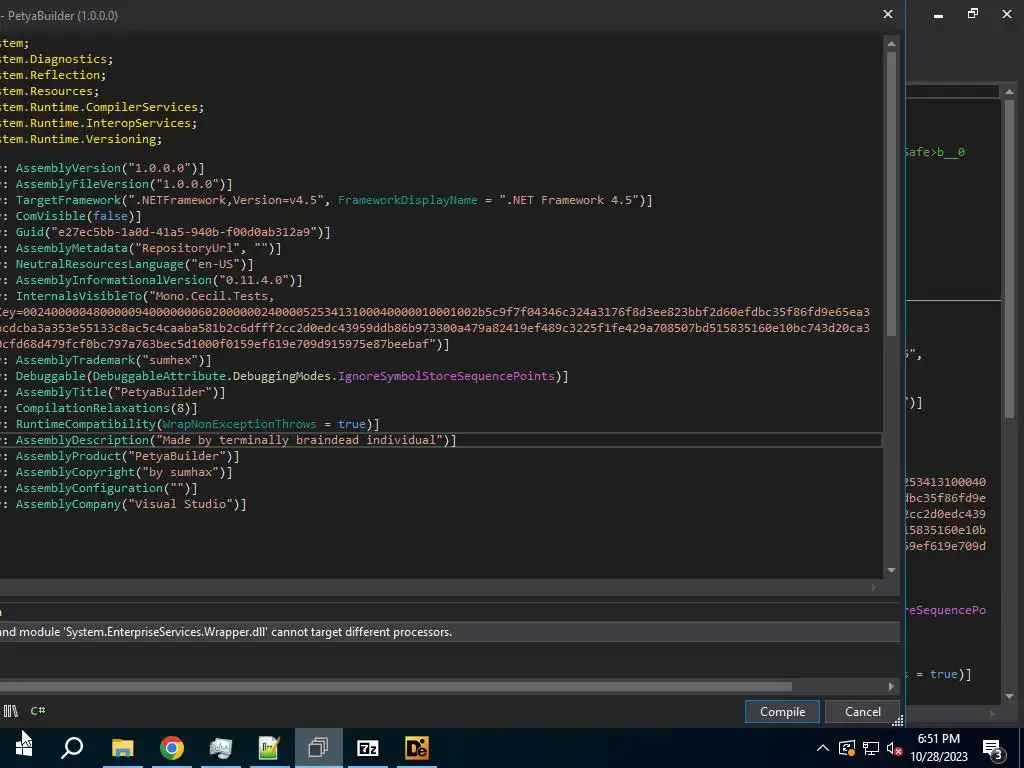Click the NeutralResourcesLanguage "en-US" line
The width and height of the screenshot is (1024, 768).
[x=127, y=264]
